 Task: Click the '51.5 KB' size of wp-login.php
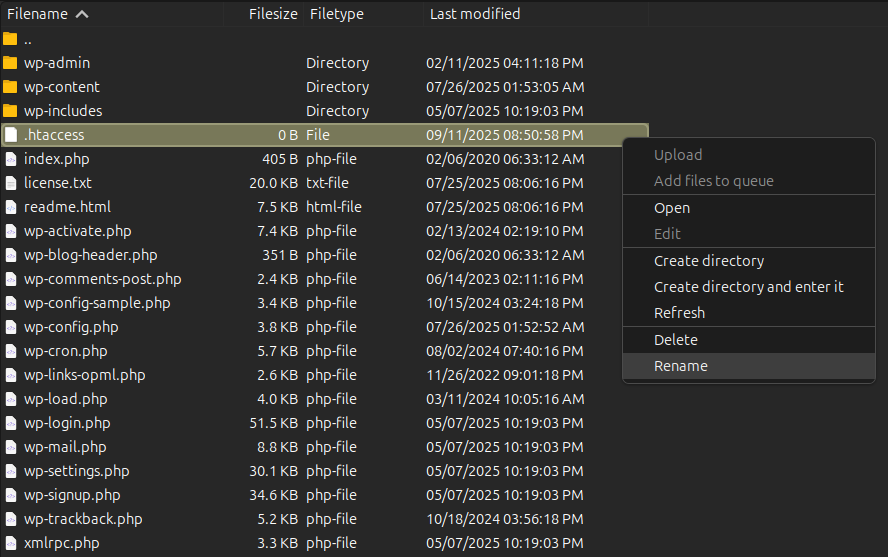pyautogui.click(x=274, y=423)
